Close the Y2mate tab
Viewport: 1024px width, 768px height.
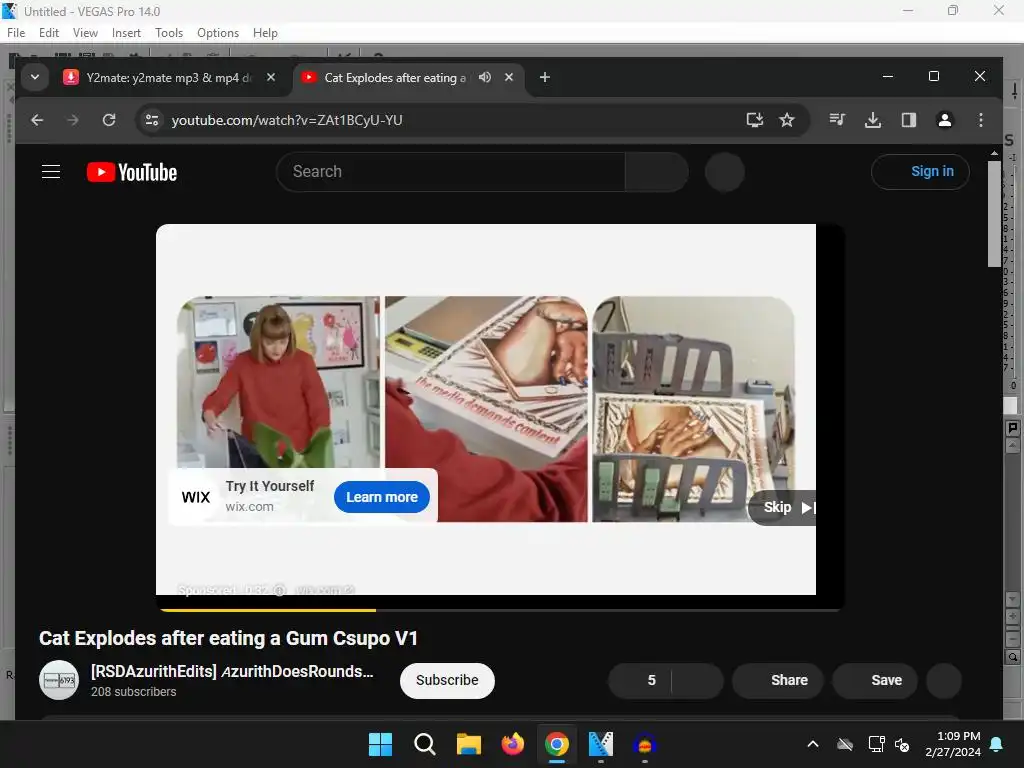(271, 78)
